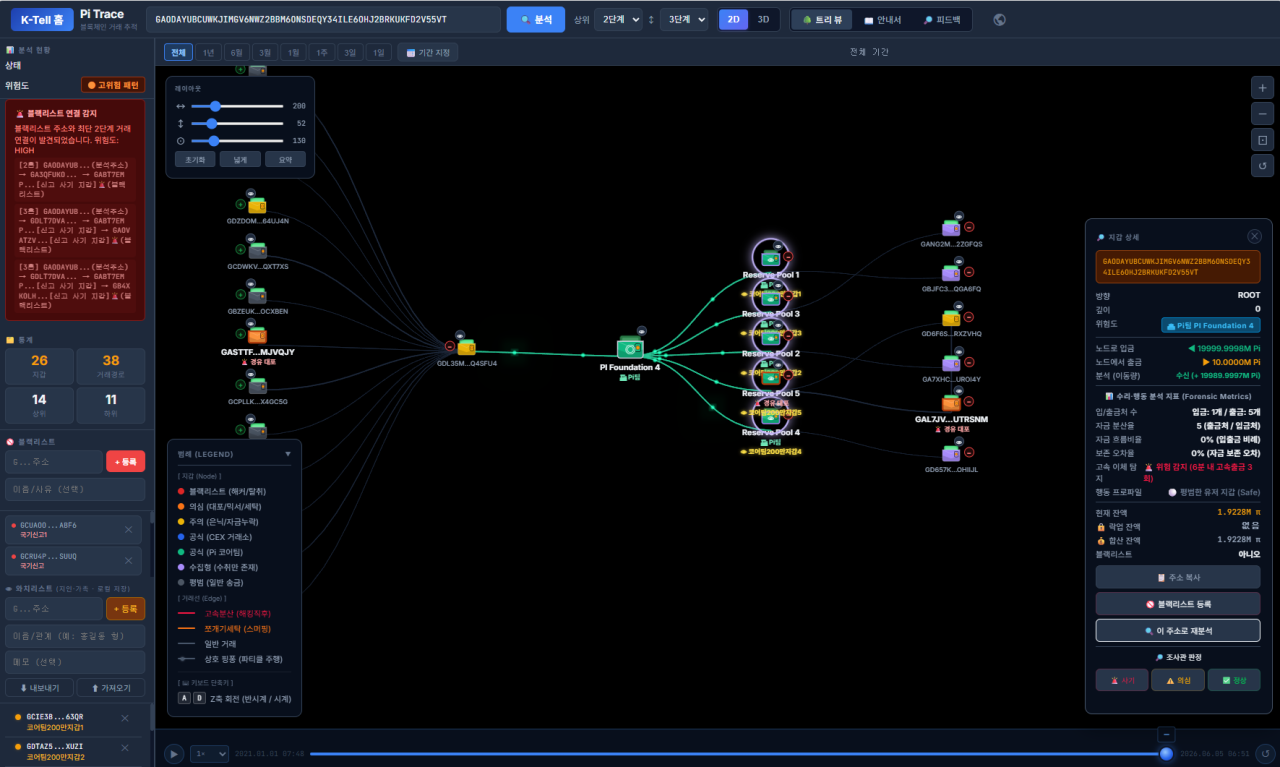Reset the graph view with rotate icon
The height and width of the screenshot is (767, 1280).
point(1262,166)
